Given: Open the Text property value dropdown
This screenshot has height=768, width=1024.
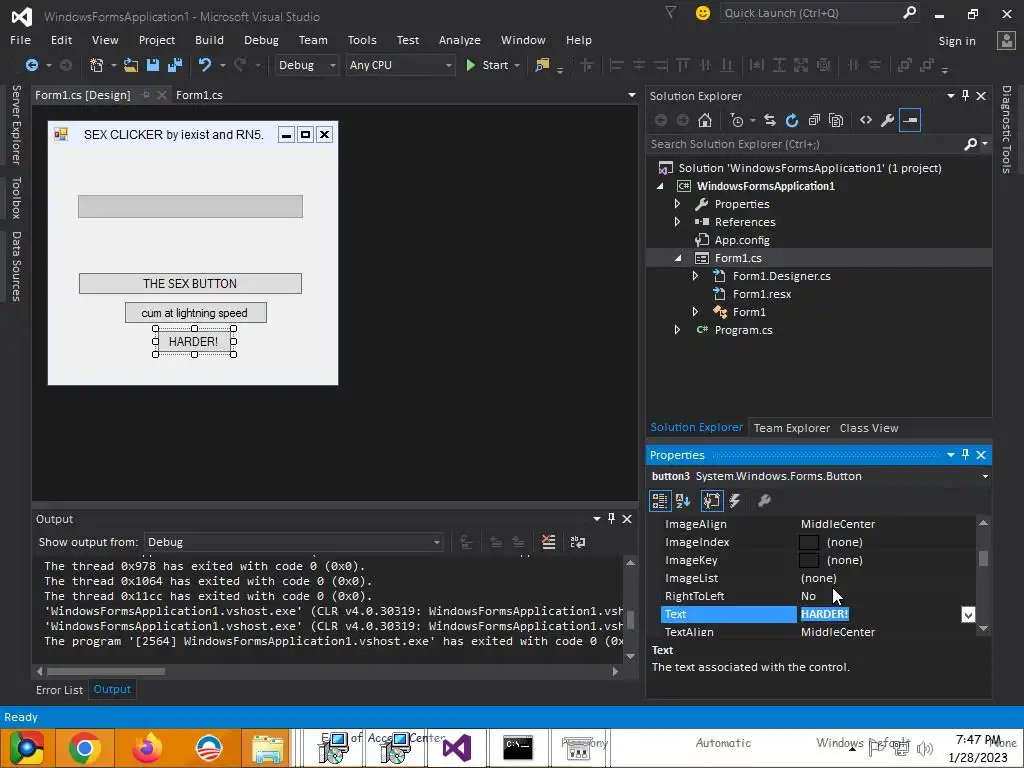Looking at the screenshot, I should (968, 615).
